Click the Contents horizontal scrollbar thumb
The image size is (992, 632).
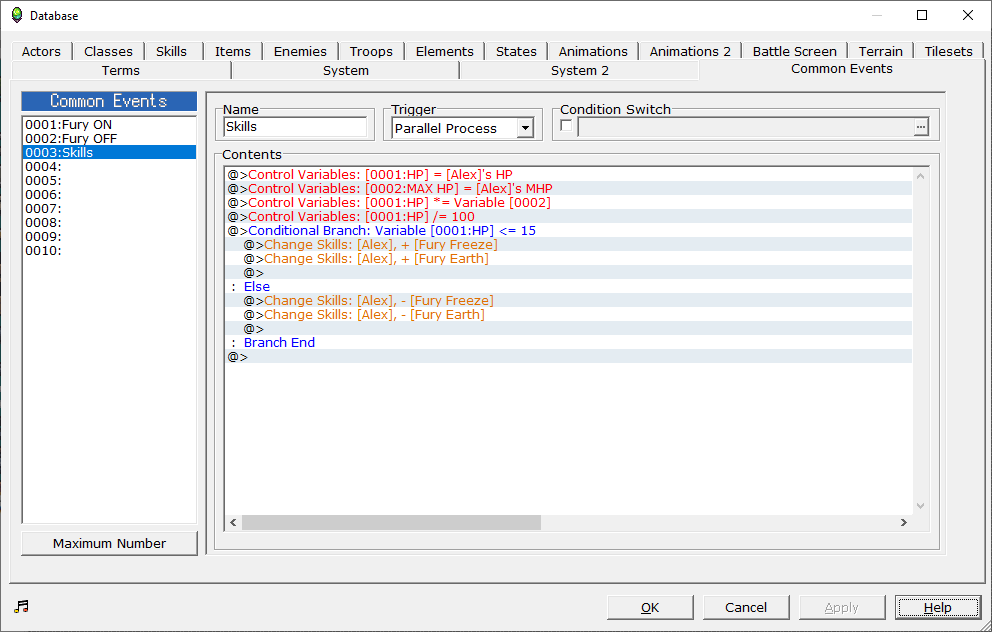point(391,522)
